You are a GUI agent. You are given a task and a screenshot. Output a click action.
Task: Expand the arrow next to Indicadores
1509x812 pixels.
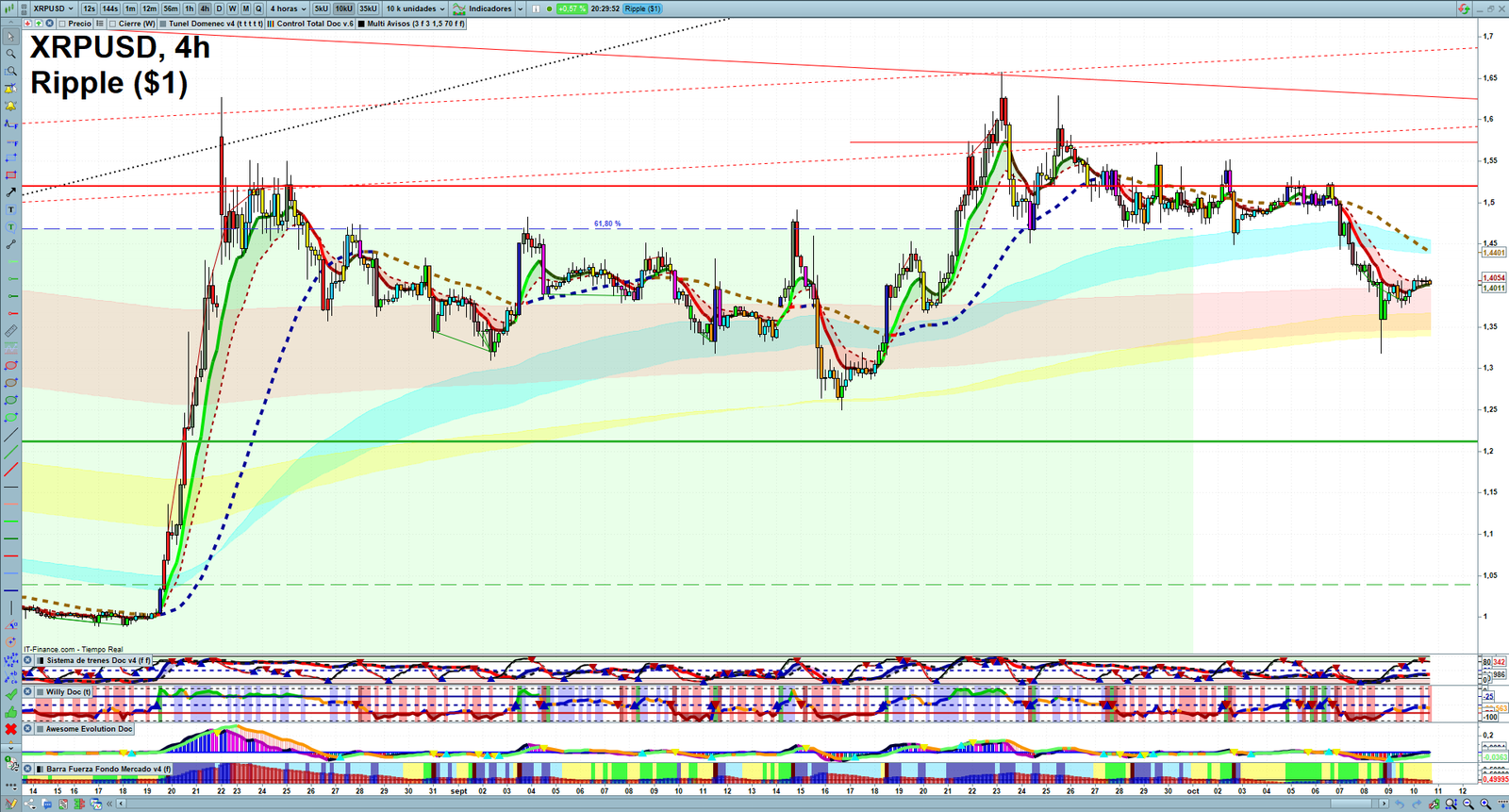(520, 8)
